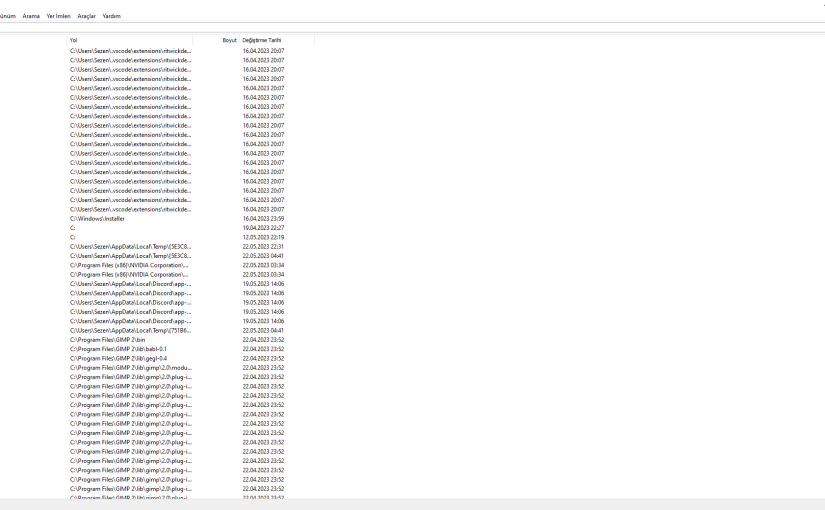Click the date 19.04.2023 22:27

click(263, 228)
